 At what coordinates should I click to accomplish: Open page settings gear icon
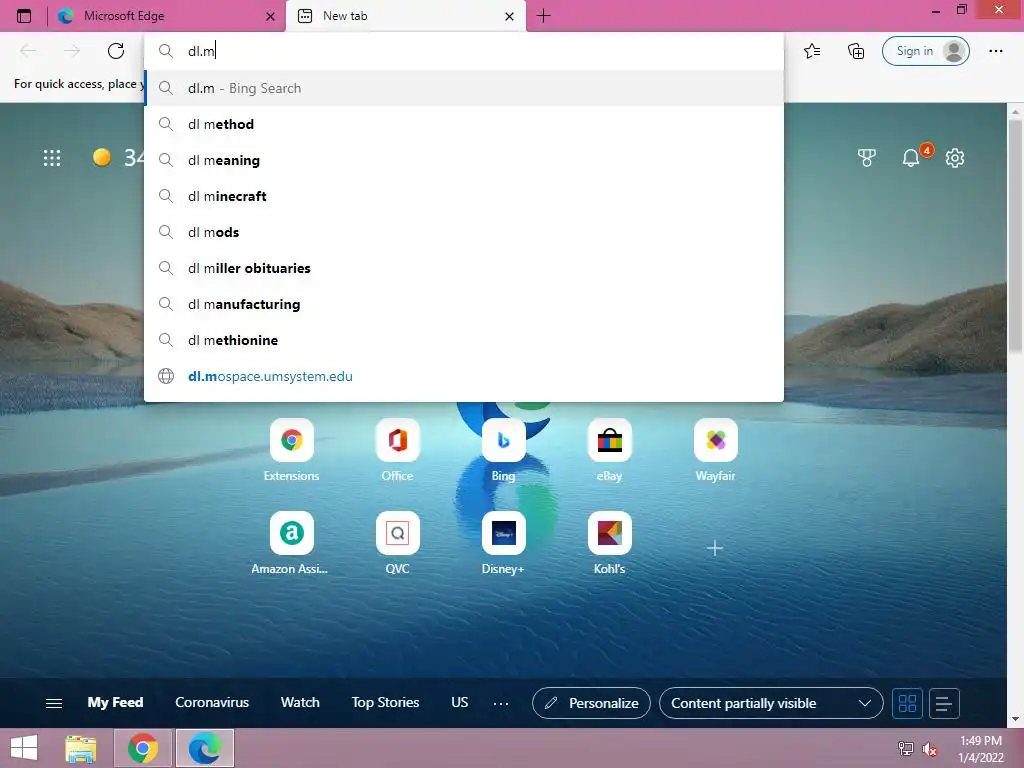click(955, 157)
